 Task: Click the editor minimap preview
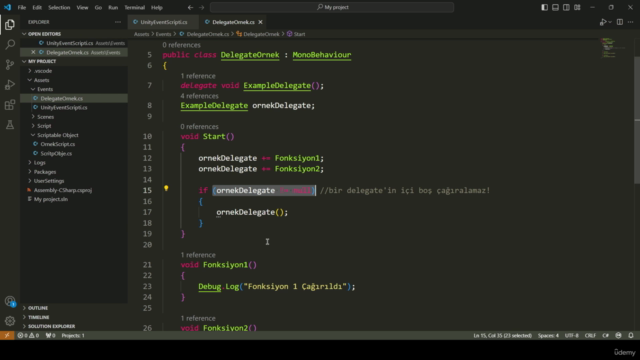pos(613,48)
